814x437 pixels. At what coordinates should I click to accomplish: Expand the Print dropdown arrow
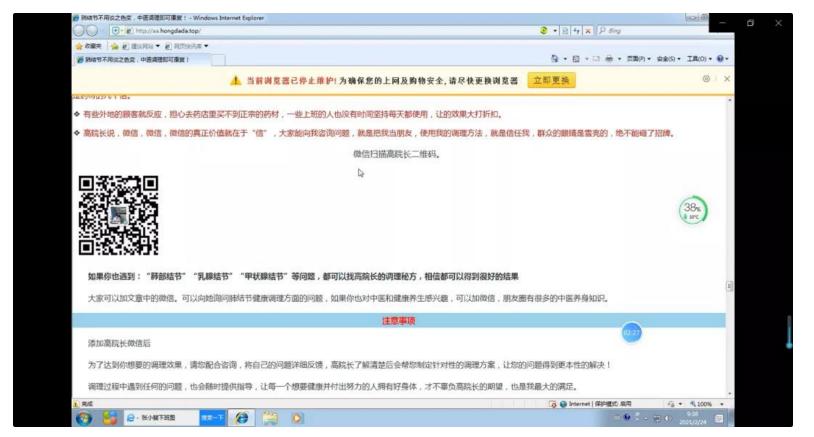619,59
